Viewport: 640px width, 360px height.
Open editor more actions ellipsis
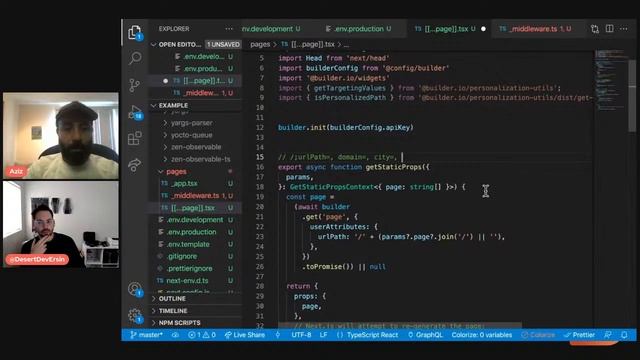coord(624,29)
